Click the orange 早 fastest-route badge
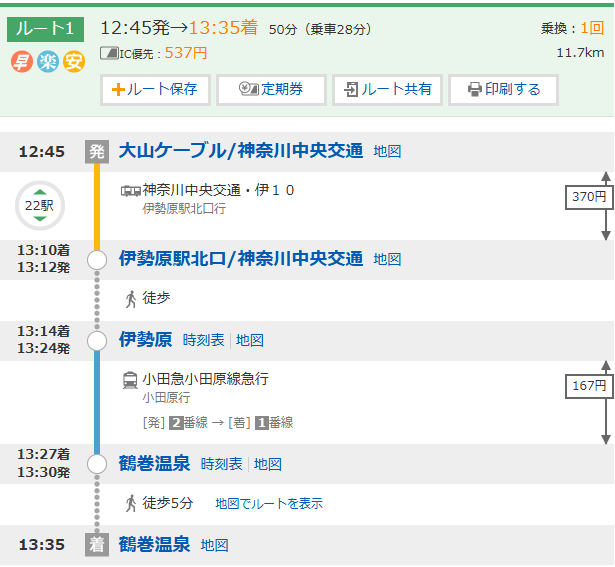 tap(21, 62)
